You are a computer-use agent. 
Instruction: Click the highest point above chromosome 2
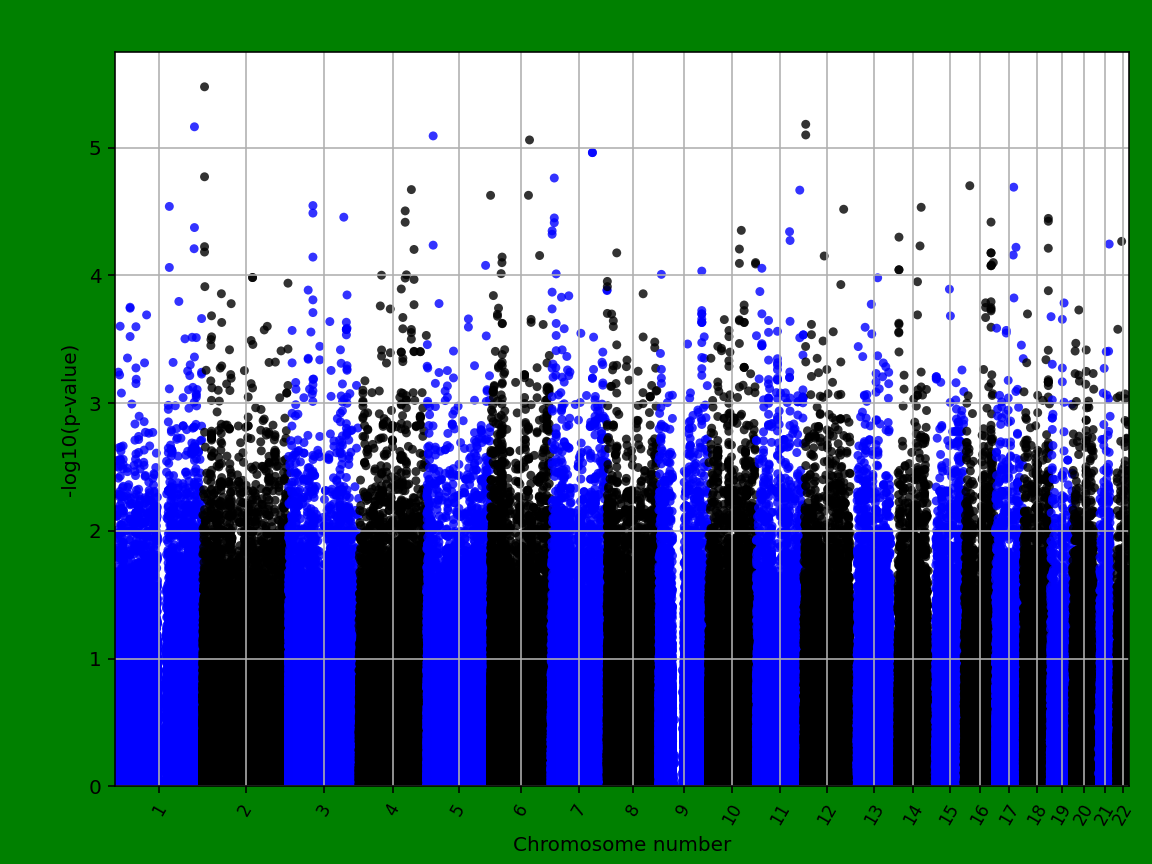(x=206, y=87)
